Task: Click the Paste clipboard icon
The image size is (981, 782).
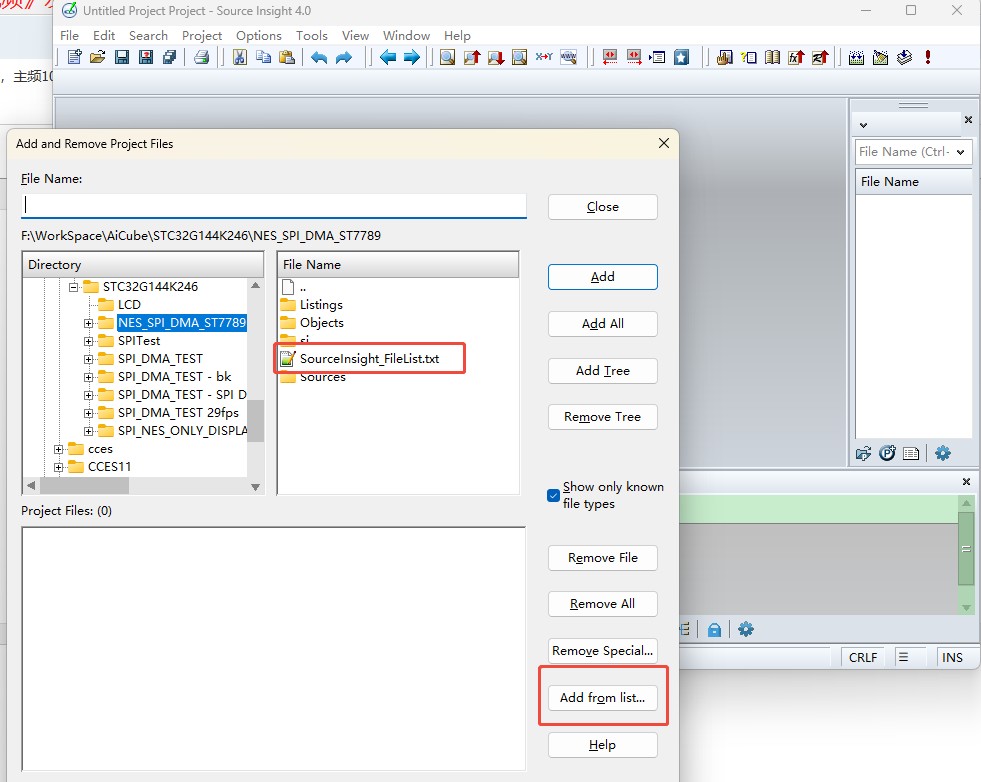Action: (x=287, y=58)
